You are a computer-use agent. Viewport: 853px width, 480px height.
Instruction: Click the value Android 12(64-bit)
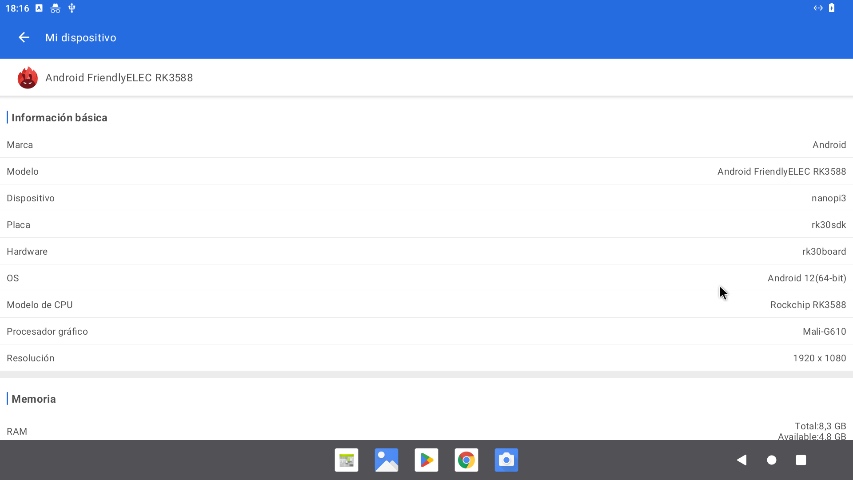[807, 278]
